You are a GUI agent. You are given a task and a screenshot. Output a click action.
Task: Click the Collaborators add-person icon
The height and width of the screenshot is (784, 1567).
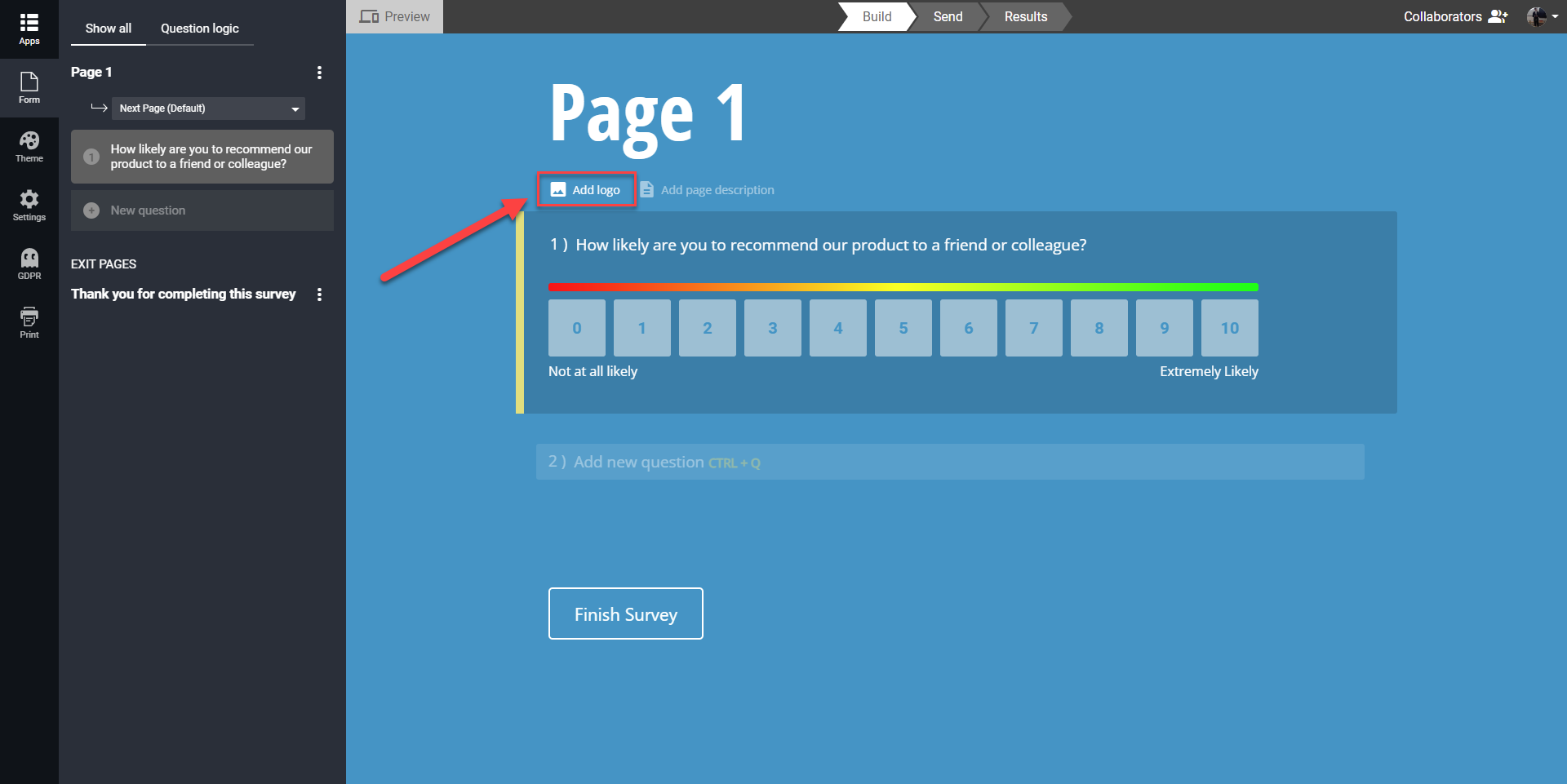(1498, 16)
